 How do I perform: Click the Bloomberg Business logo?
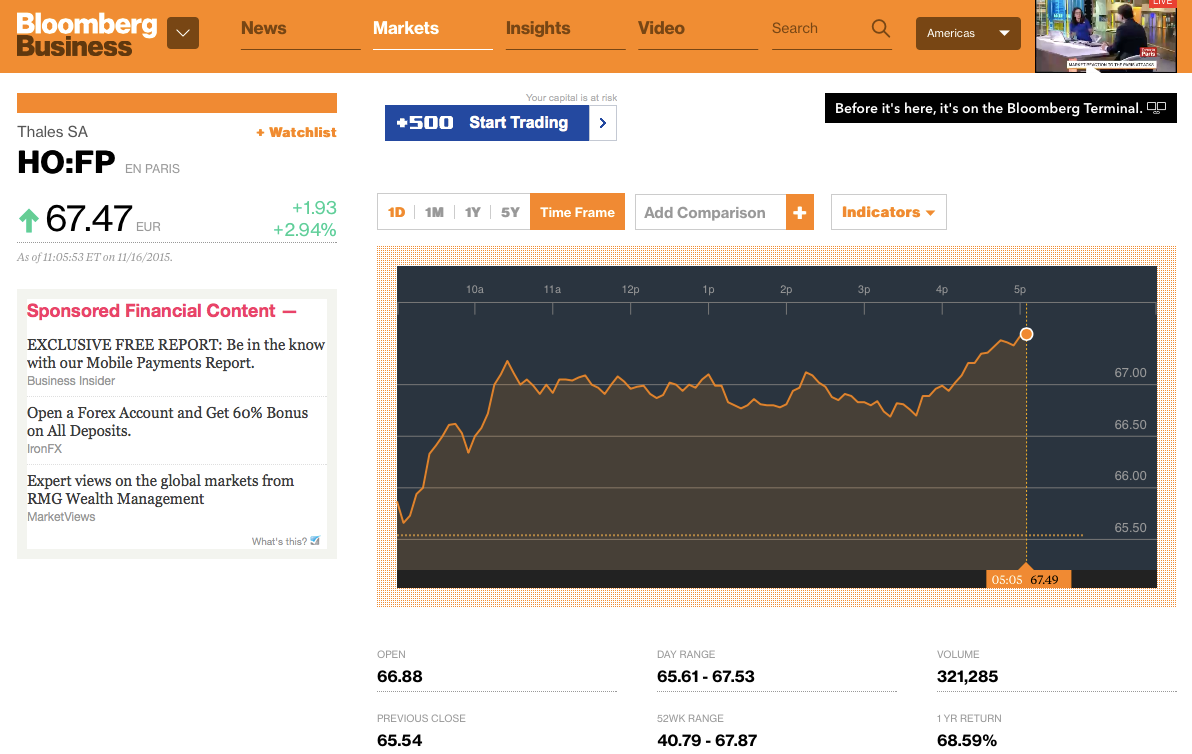point(87,34)
